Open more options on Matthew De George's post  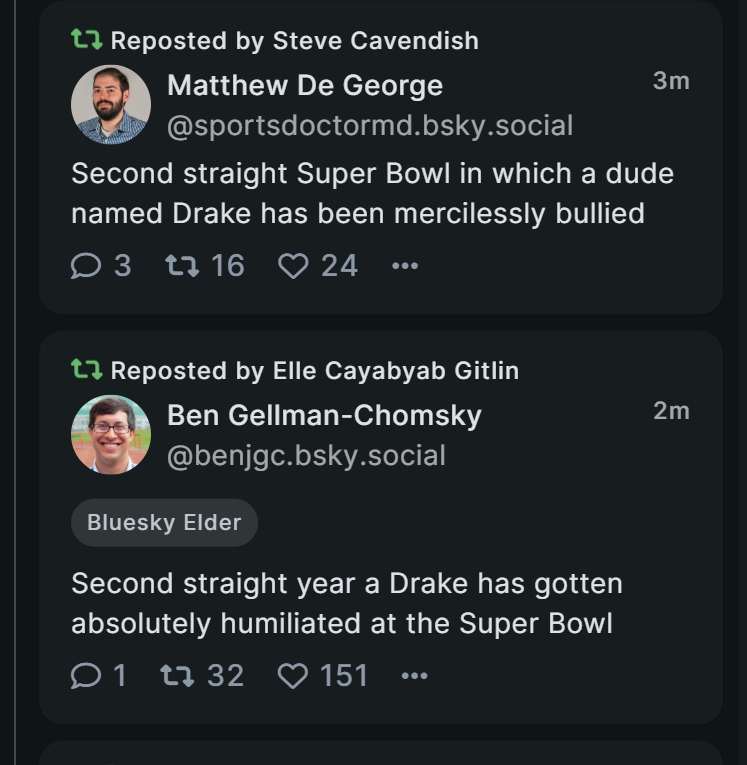click(x=404, y=266)
